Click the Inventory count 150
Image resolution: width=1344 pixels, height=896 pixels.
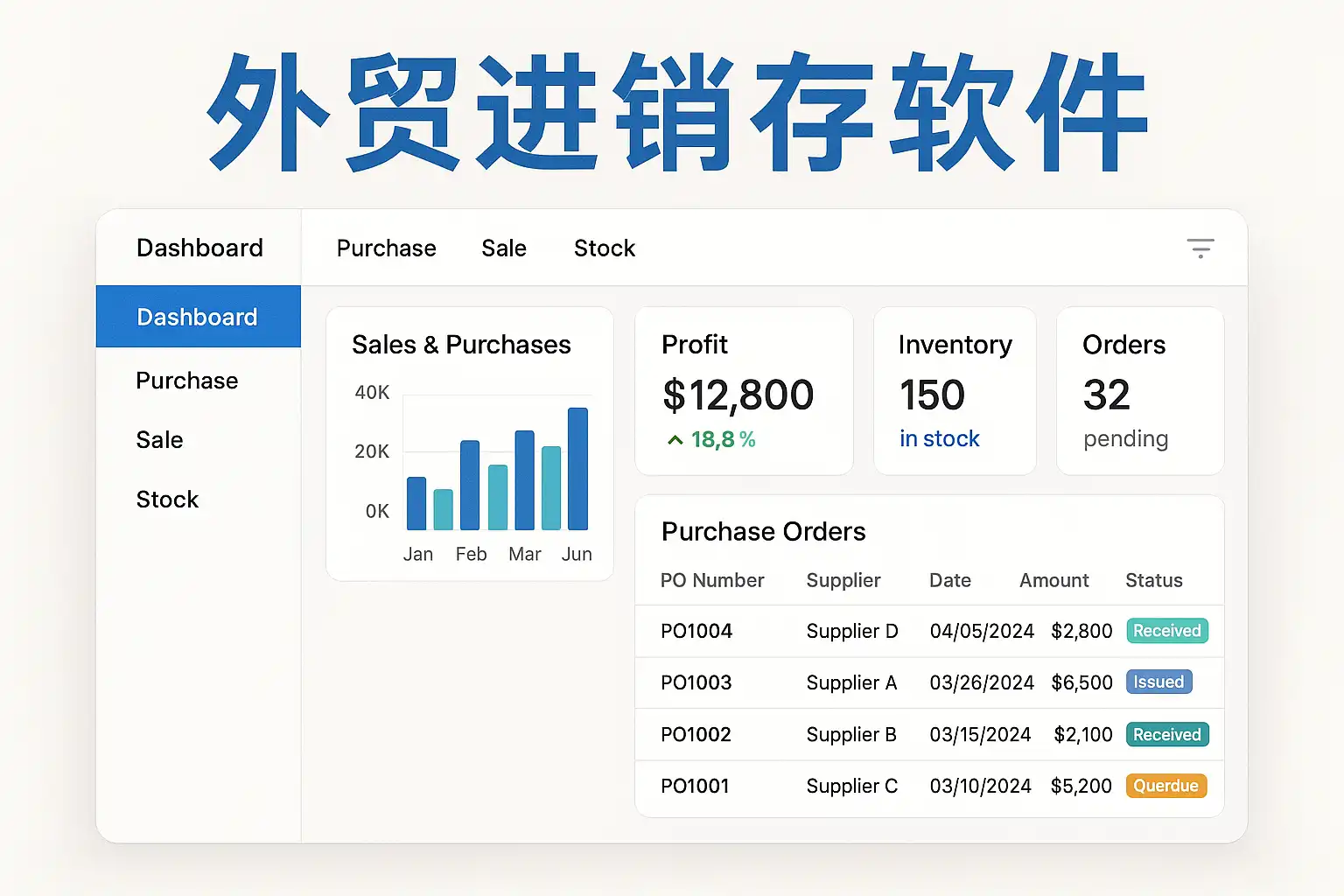[x=932, y=395]
